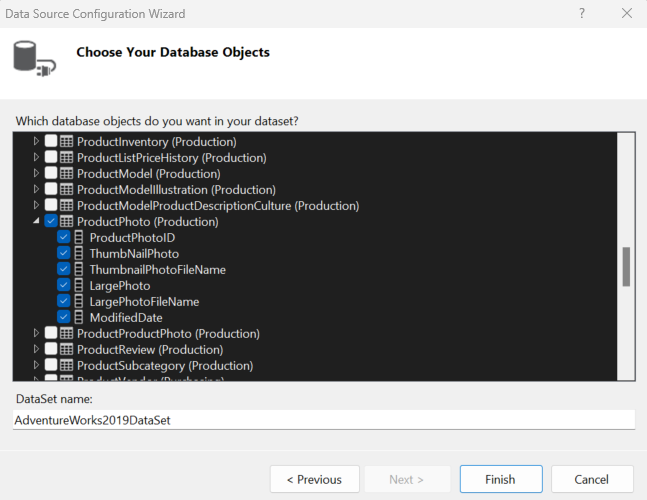
Task: Click the ModifiedDate column icon
Action: coord(79,318)
